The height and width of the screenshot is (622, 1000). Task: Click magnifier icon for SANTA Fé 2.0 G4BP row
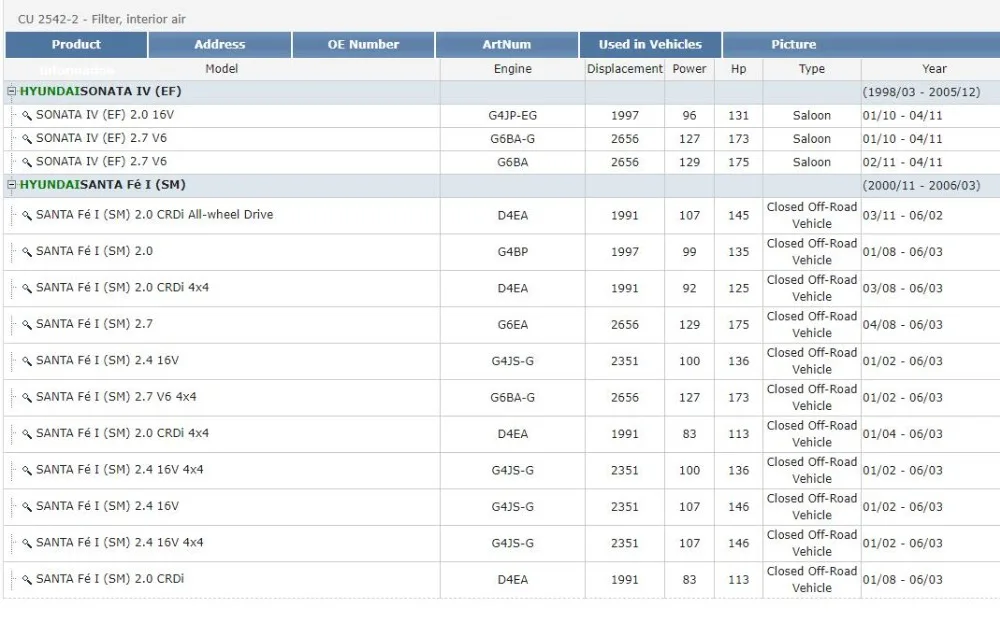tap(27, 251)
